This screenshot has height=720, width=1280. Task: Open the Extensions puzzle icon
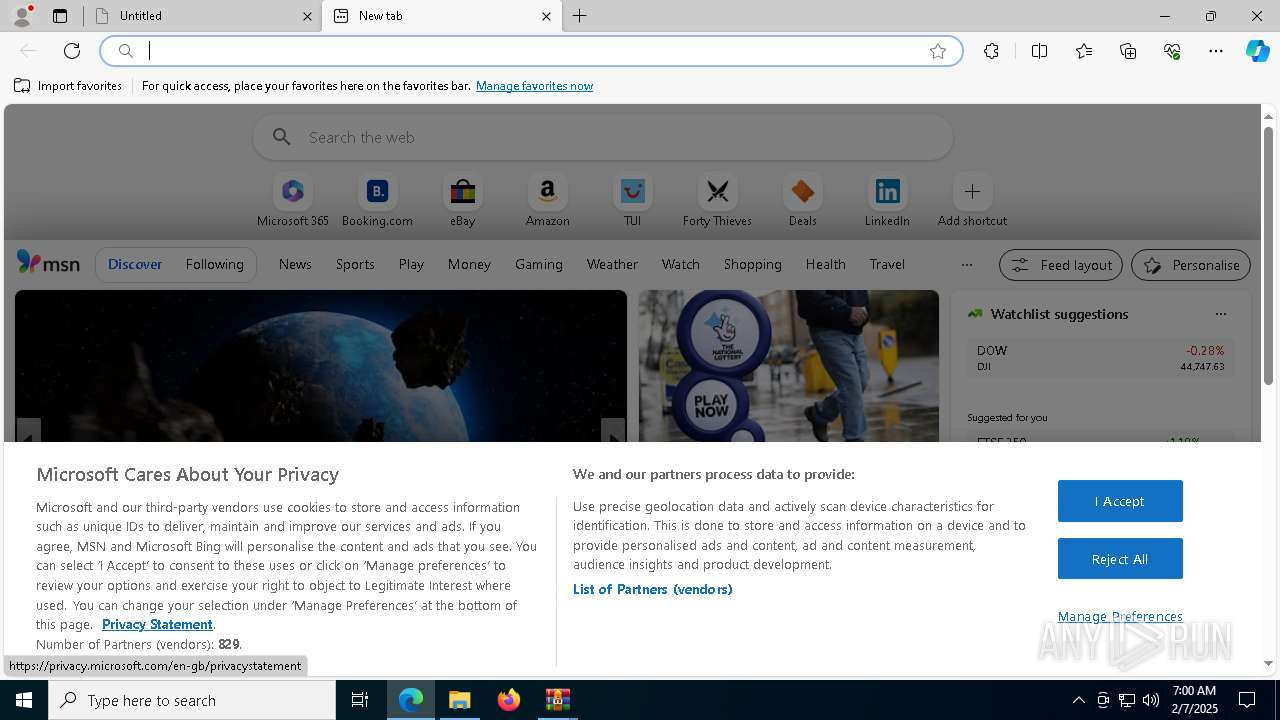[991, 51]
